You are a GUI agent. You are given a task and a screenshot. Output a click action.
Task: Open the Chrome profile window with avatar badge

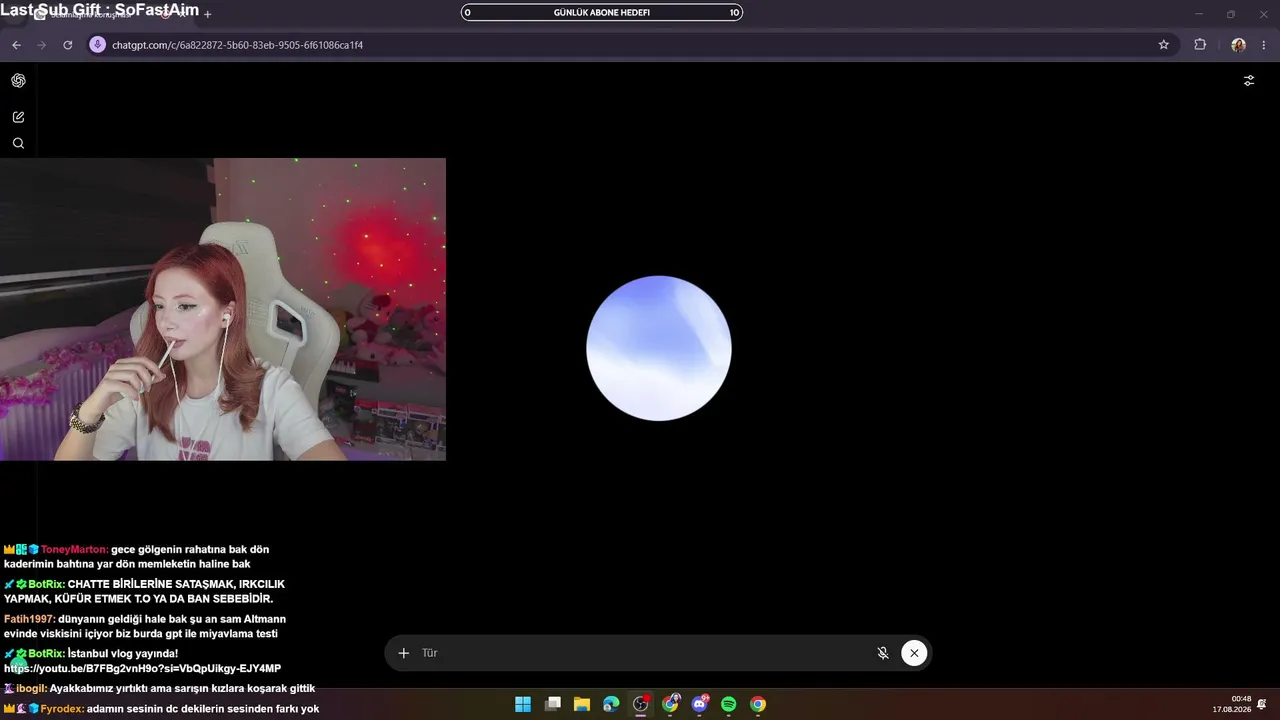(670, 704)
